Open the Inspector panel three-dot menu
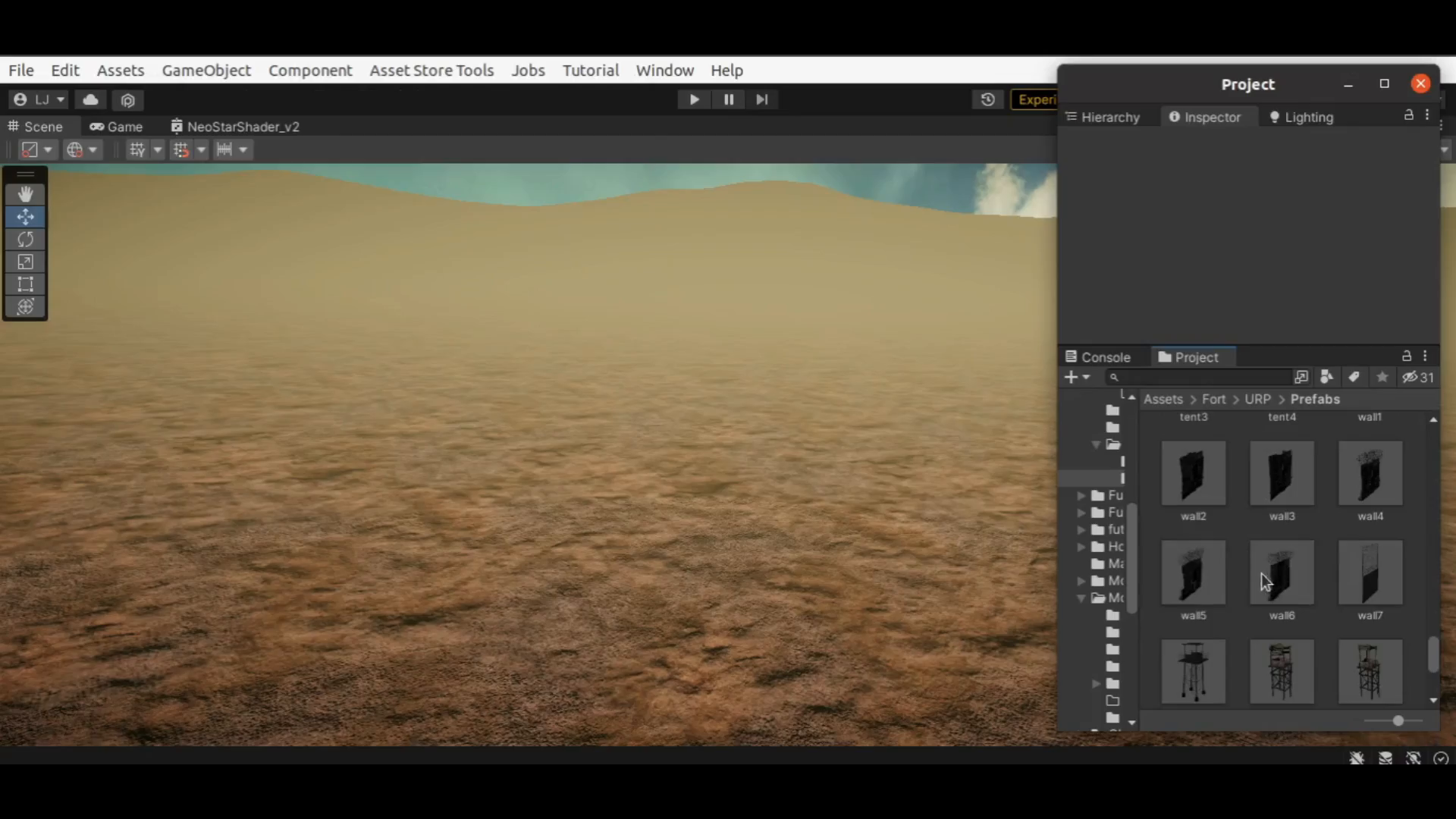The height and width of the screenshot is (819, 1456). (x=1427, y=115)
